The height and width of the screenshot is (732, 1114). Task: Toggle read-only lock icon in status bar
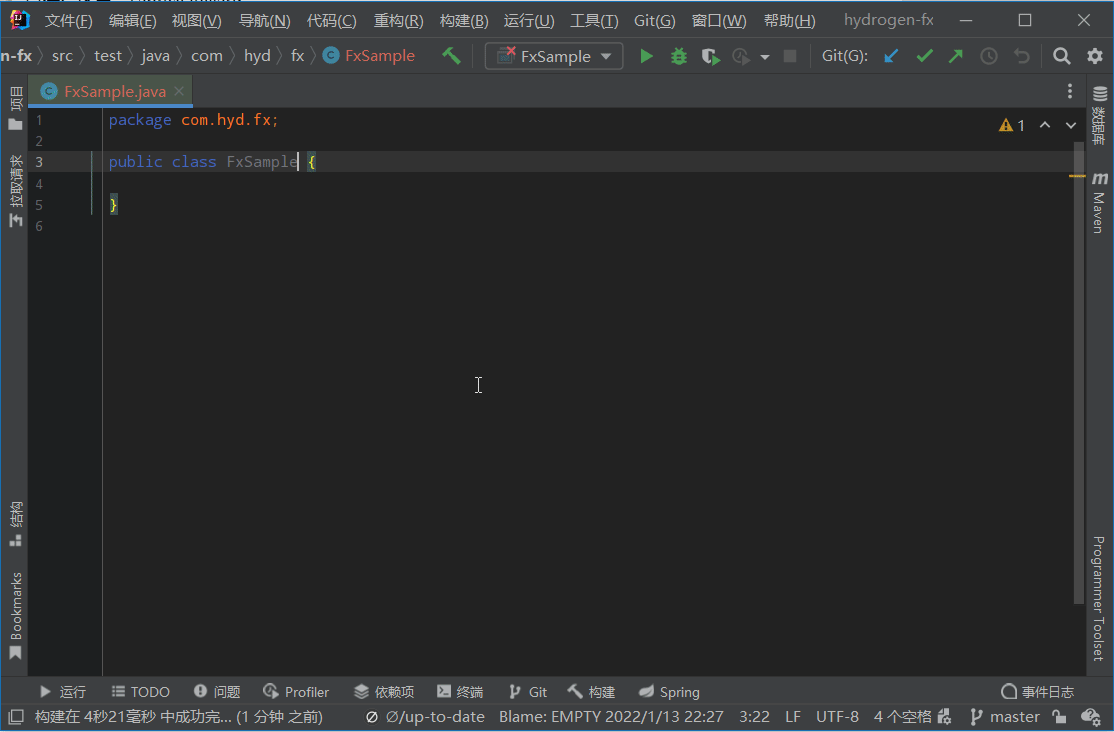1059,717
